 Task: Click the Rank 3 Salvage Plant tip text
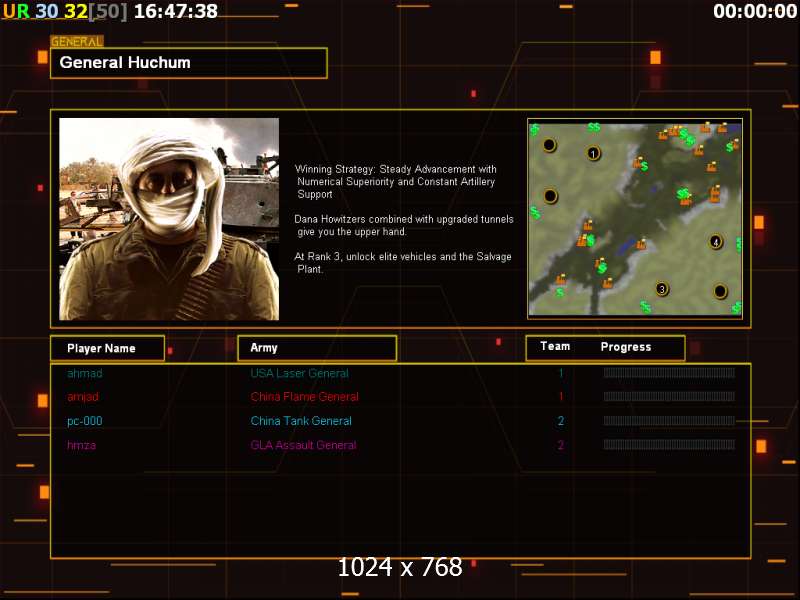(403, 263)
